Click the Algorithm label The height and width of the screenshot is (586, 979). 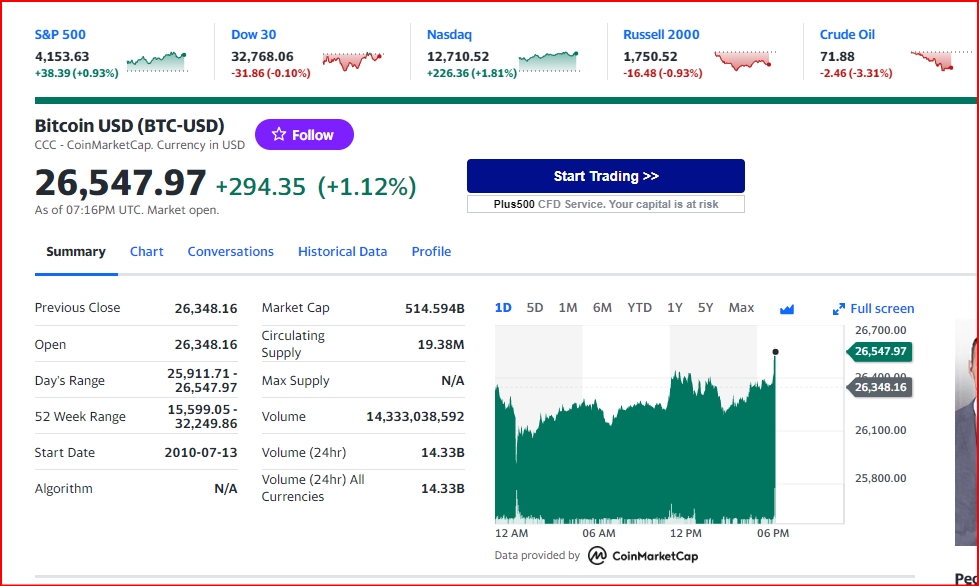click(64, 489)
